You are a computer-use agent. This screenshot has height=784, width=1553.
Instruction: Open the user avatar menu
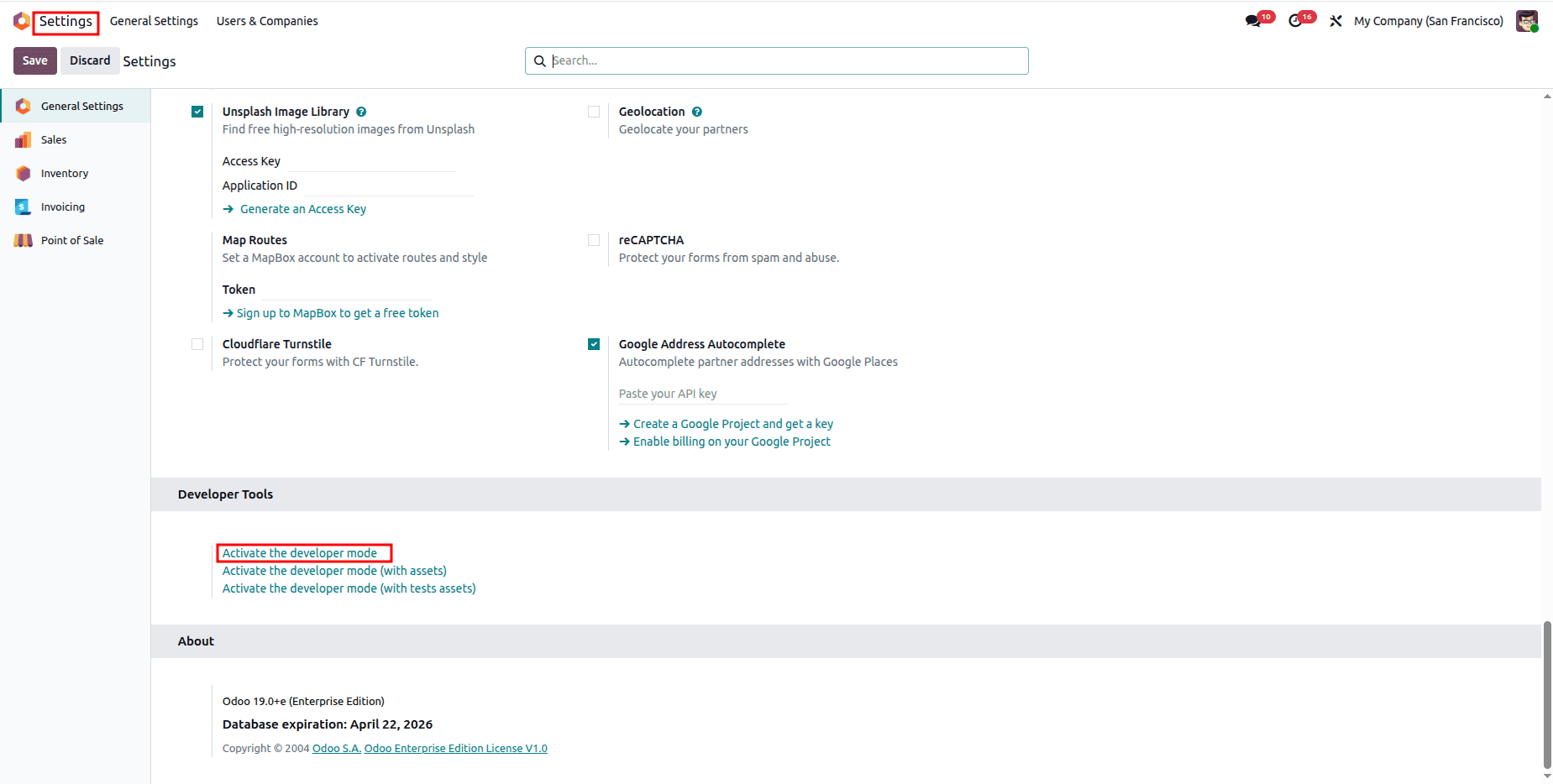[x=1526, y=20]
